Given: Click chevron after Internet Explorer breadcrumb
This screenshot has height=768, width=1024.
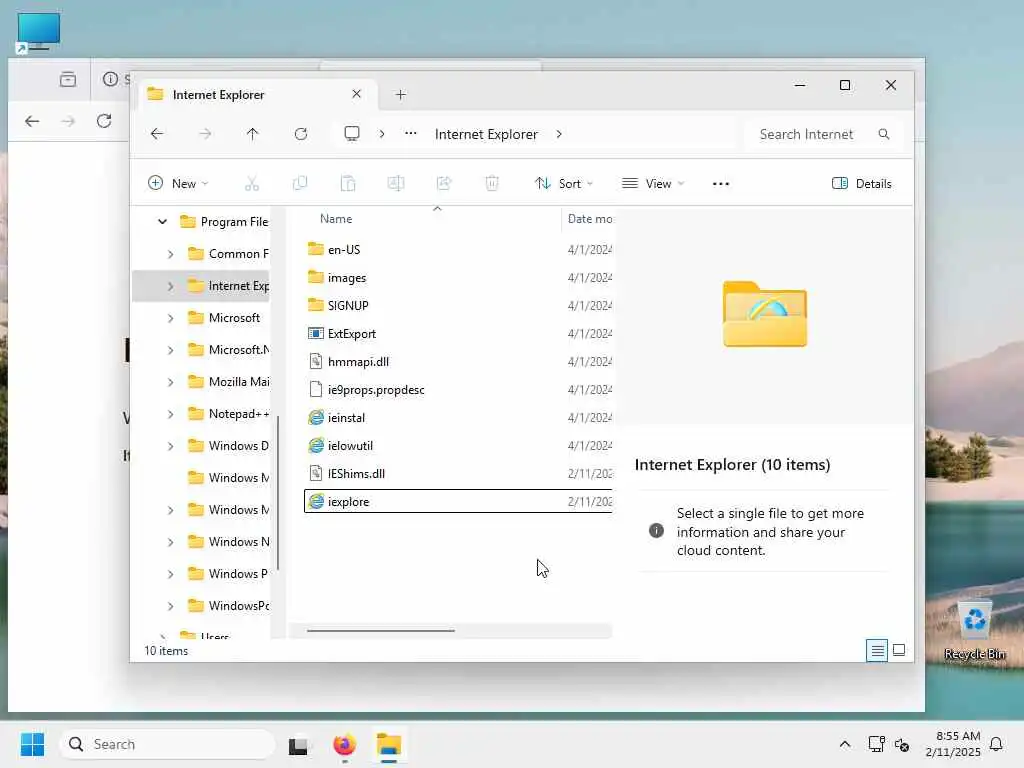Looking at the screenshot, I should tap(559, 134).
